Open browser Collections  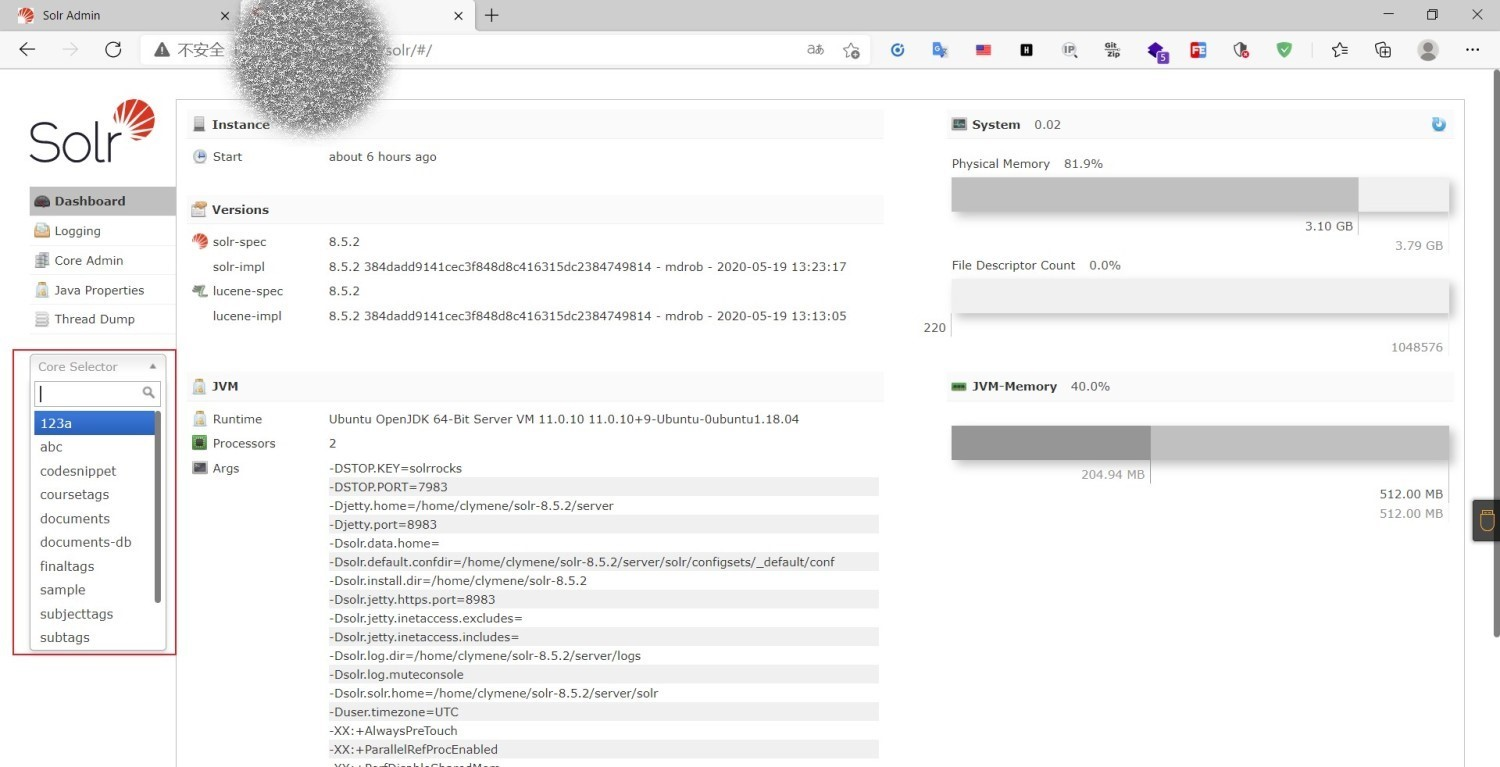(1383, 50)
